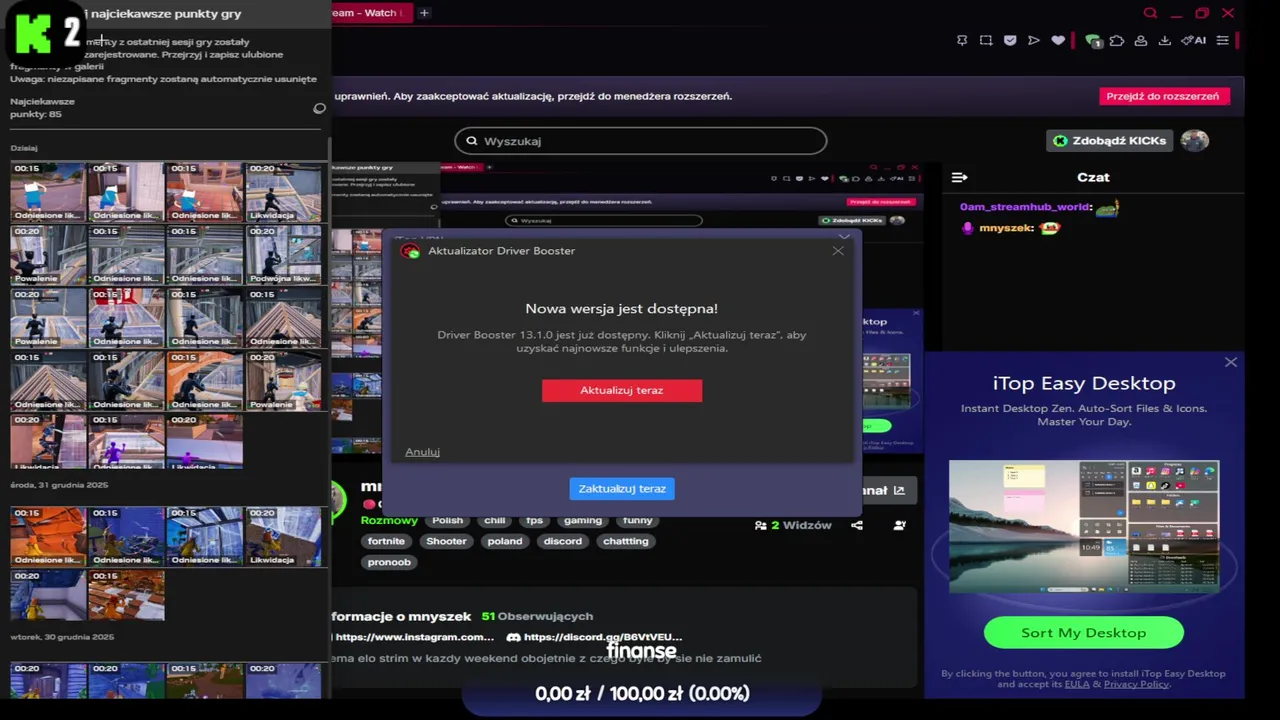1280x720 pixels.
Task: Open the Privacy Policy link
Action: tap(1136, 684)
